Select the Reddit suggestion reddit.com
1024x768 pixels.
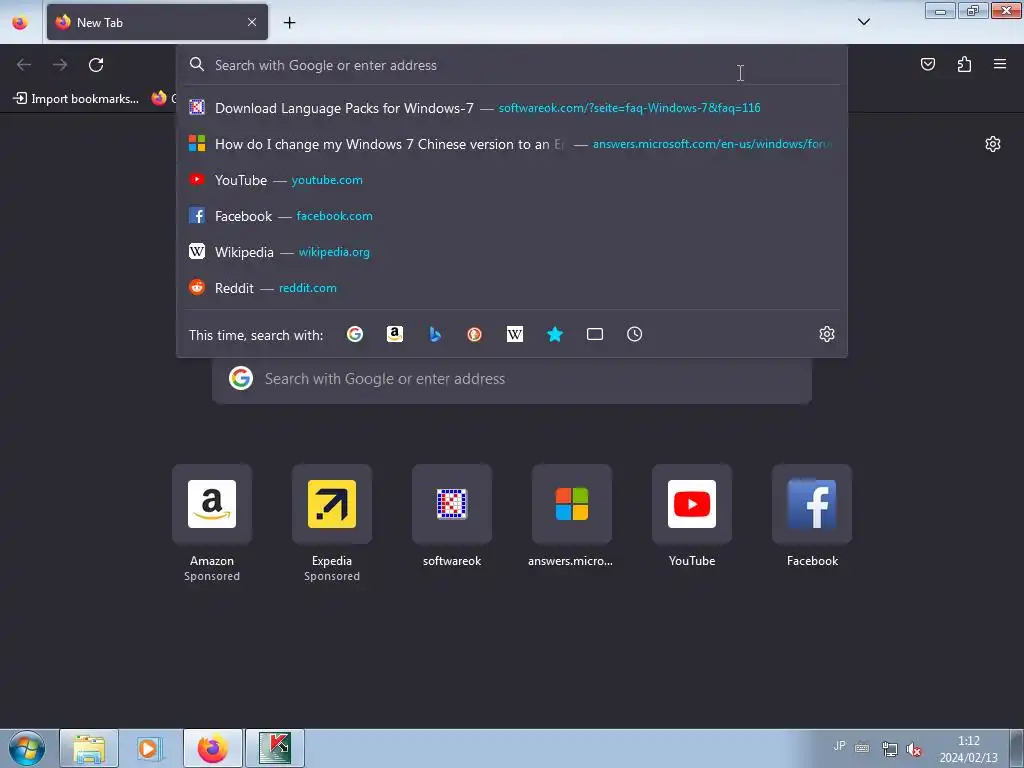coord(511,287)
